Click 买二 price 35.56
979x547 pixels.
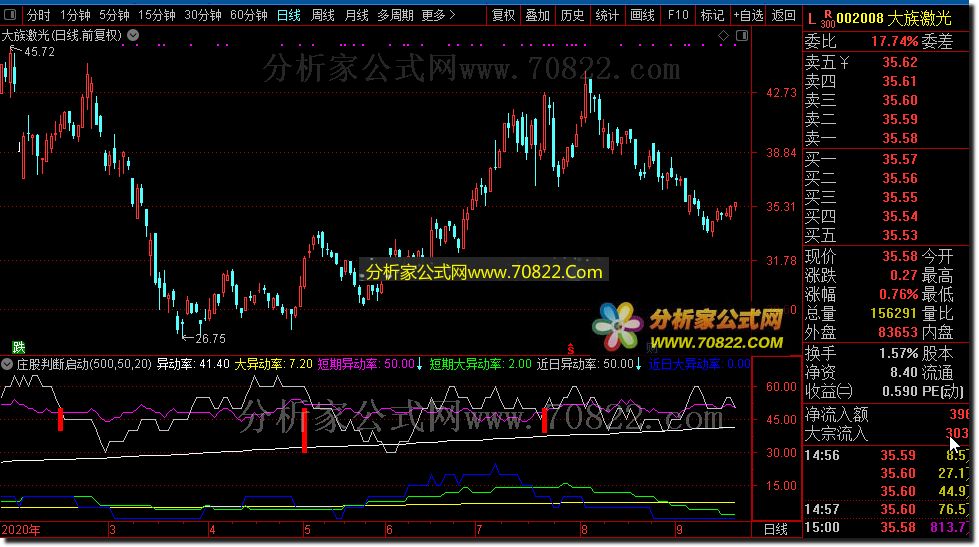click(x=900, y=179)
